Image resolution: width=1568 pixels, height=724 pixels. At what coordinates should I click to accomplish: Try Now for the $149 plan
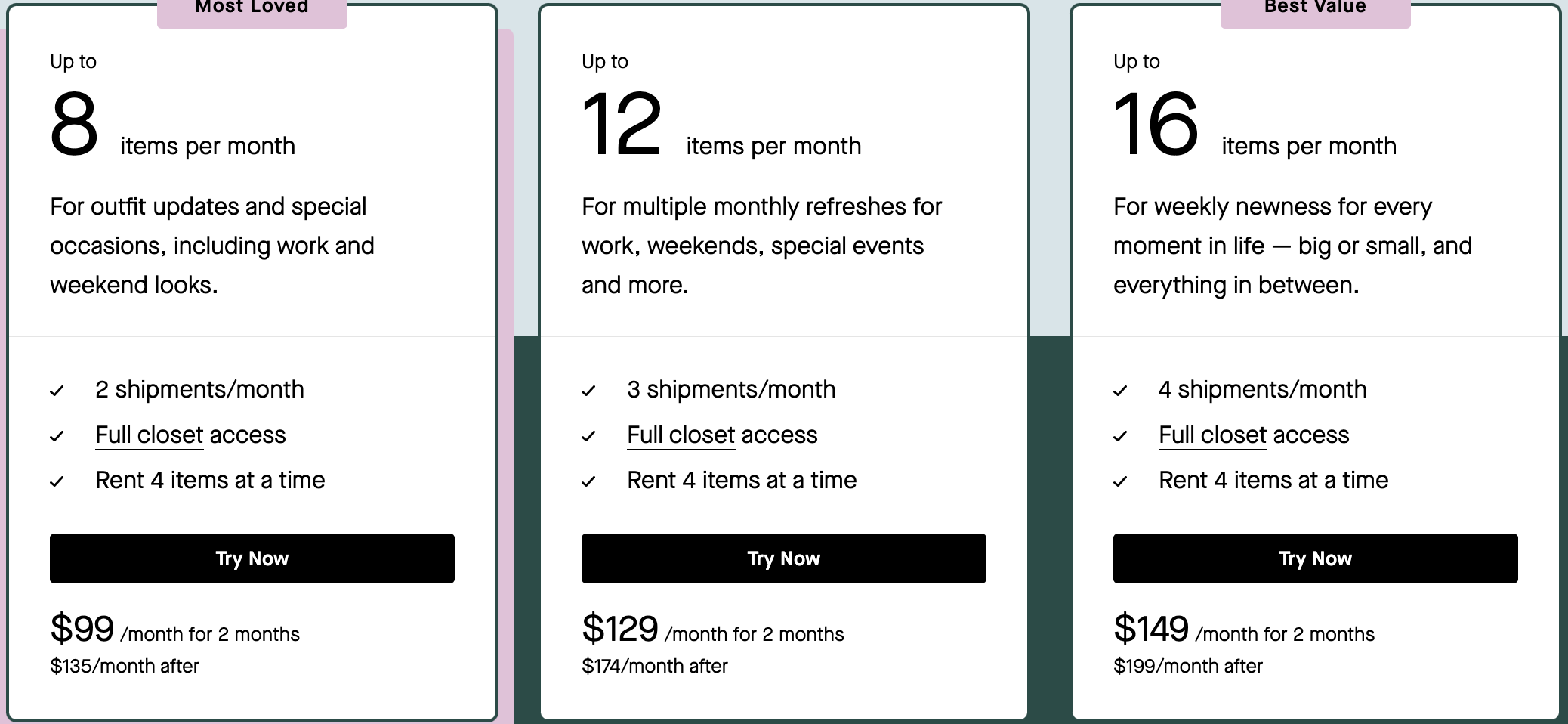tap(1316, 558)
